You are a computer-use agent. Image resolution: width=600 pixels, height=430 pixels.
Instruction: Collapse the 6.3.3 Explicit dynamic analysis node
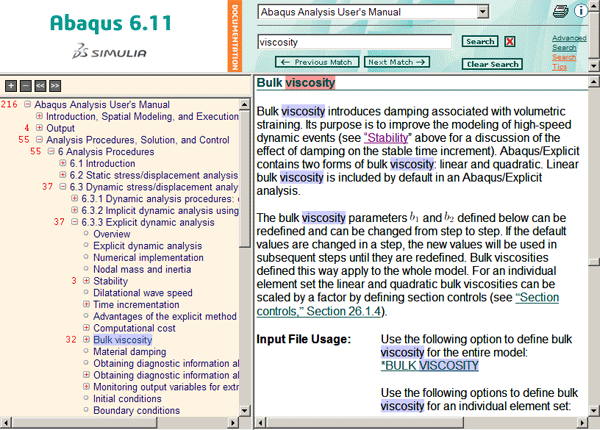(x=75, y=222)
